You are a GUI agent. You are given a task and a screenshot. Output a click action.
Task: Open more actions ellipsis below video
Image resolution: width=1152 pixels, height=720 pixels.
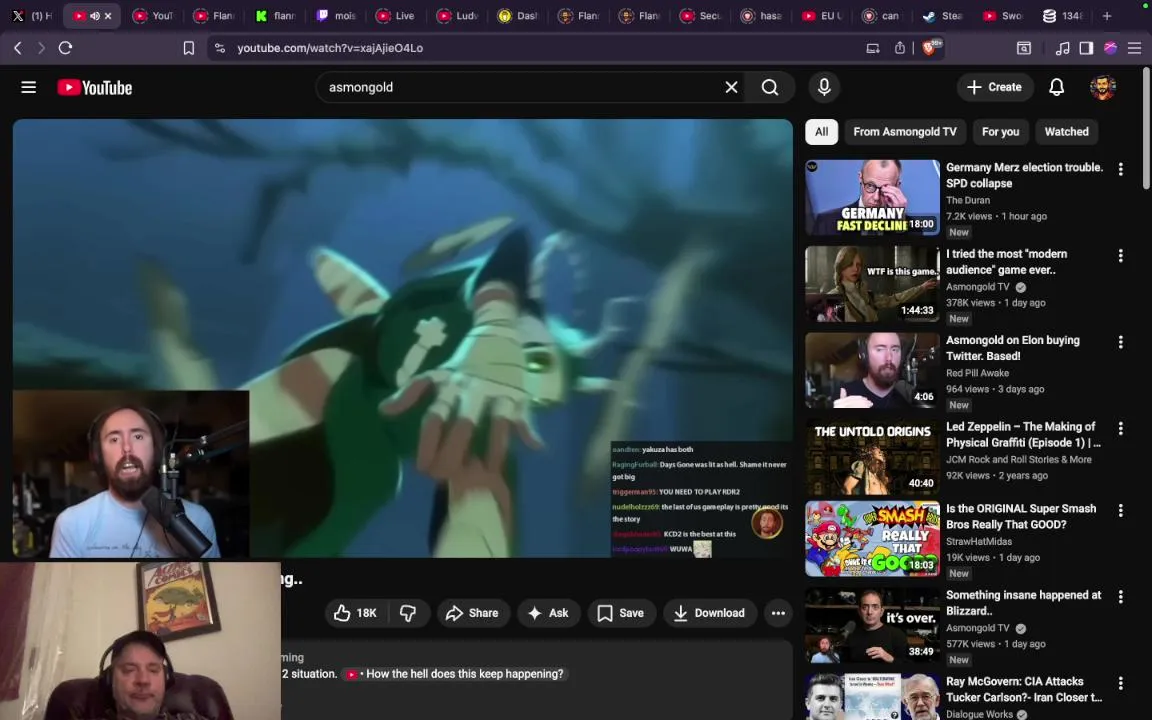pos(778,613)
